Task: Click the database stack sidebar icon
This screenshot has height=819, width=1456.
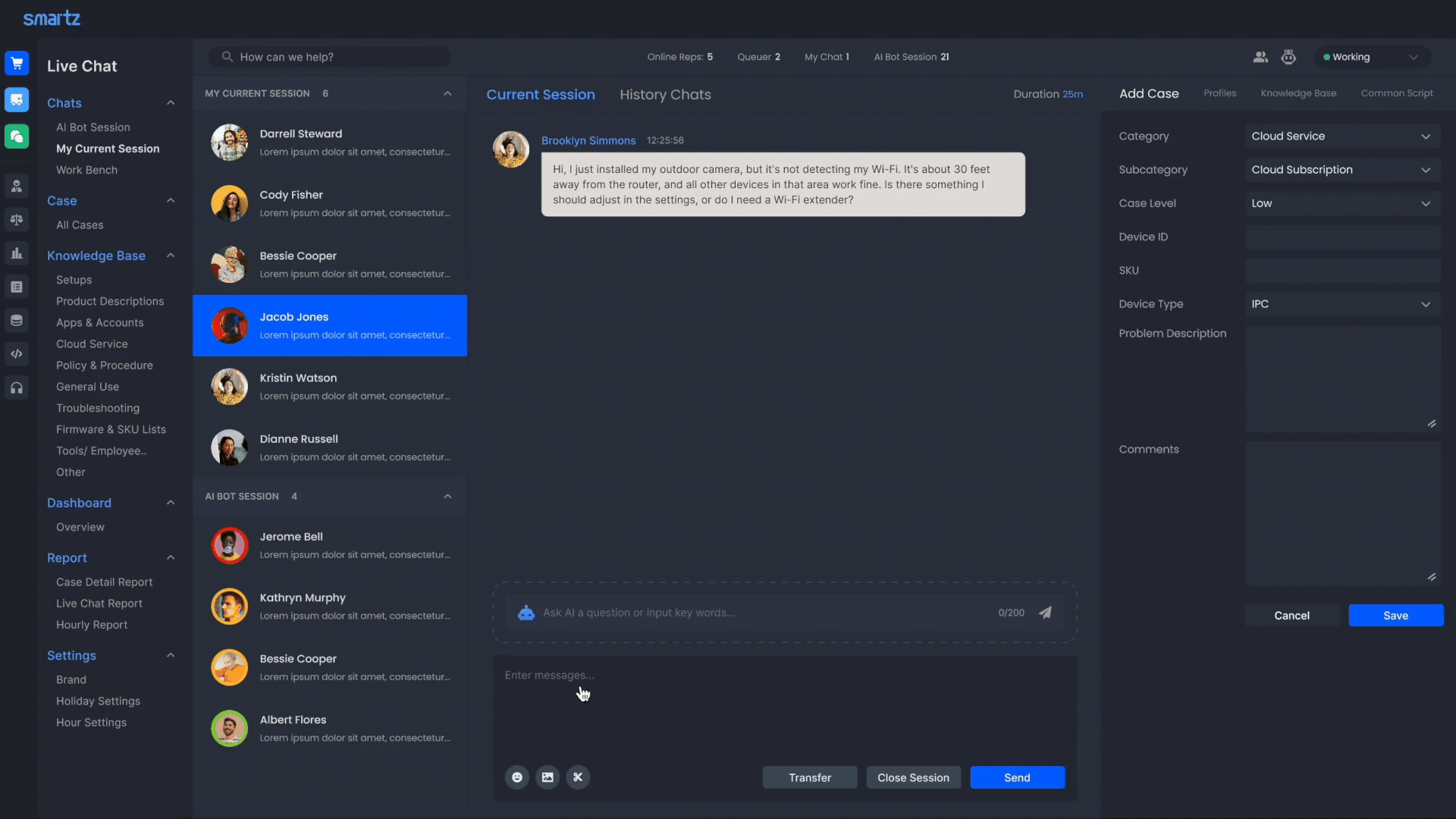Action: tap(17, 321)
